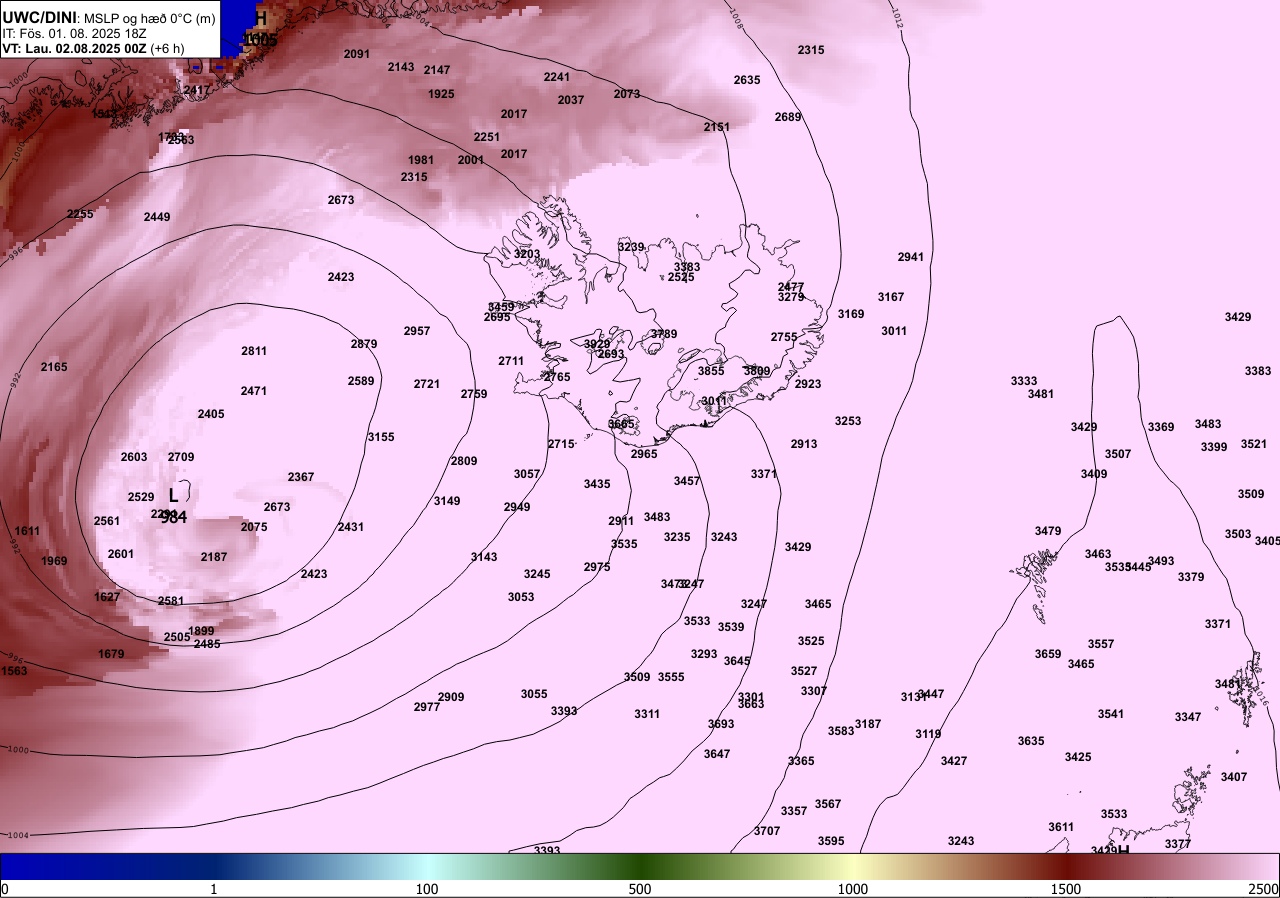Click the 100 tick label on the color scale
This screenshot has height=898, width=1280.
point(427,889)
